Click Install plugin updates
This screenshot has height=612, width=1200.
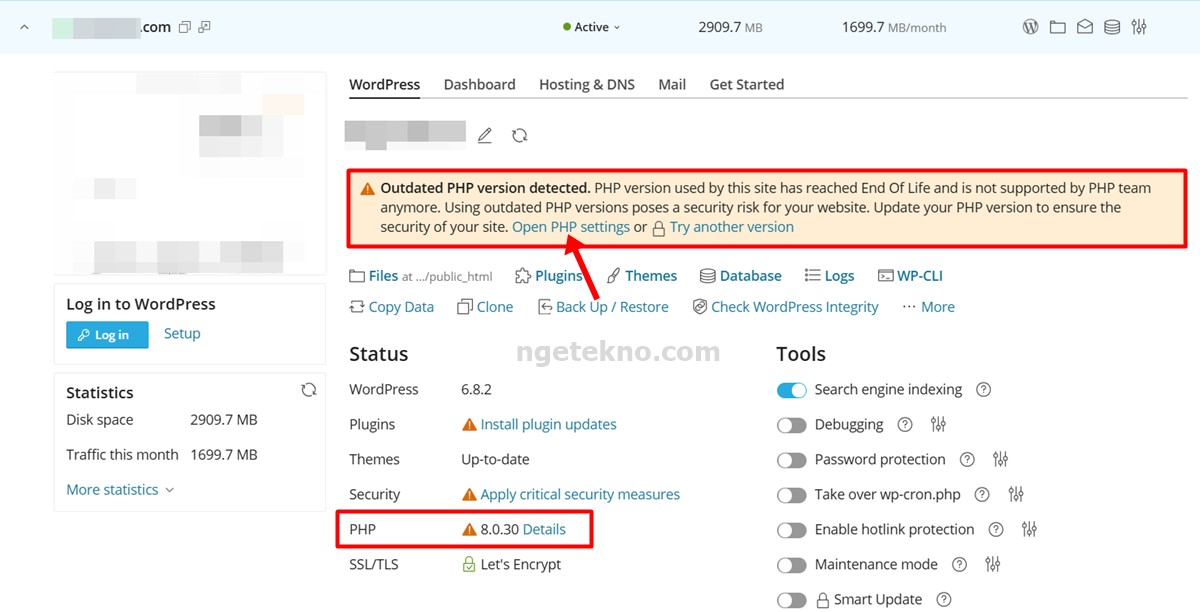(x=548, y=425)
